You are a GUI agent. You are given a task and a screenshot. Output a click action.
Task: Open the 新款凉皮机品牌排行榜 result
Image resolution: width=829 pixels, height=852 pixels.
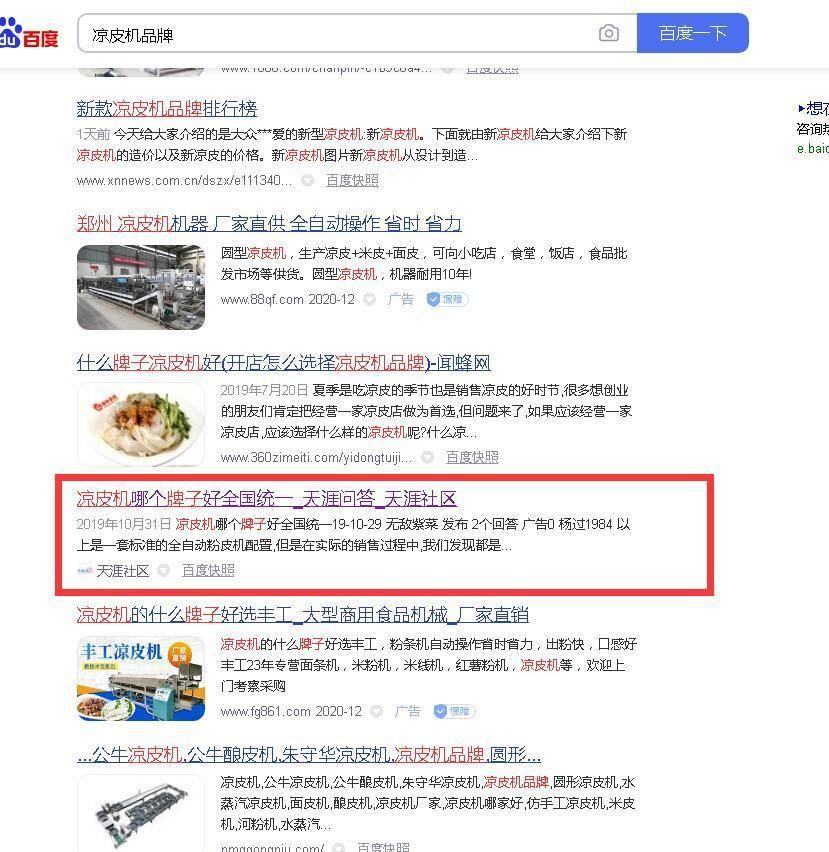coord(167,109)
